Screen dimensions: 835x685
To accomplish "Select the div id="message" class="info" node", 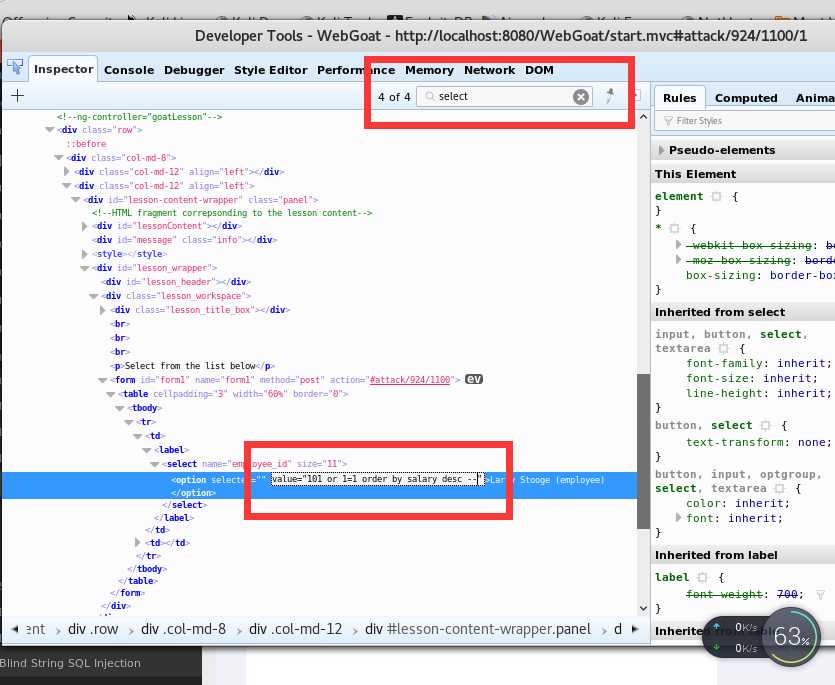I will [185, 240].
